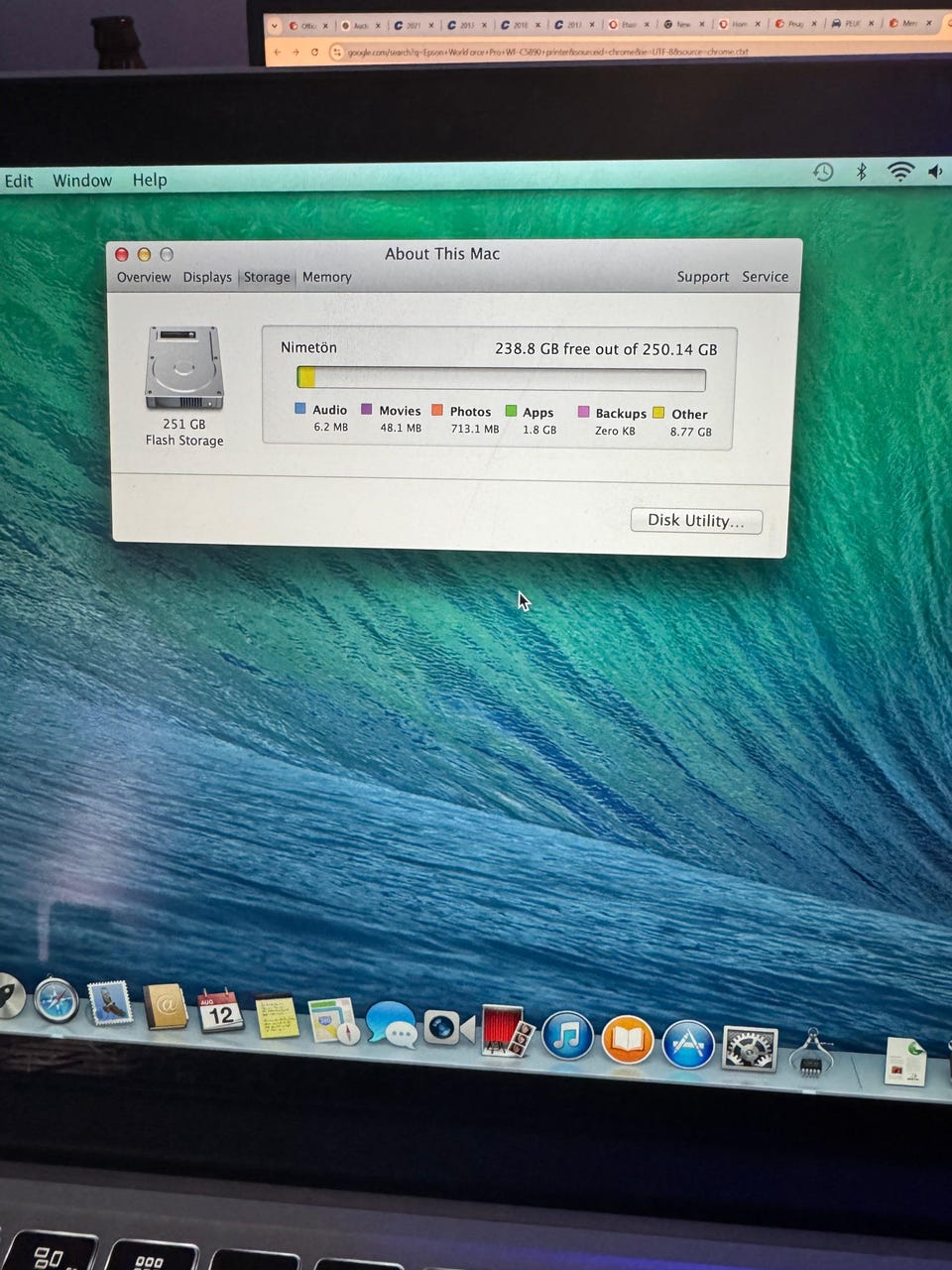This screenshot has height=1270, width=952.
Task: Click the "Nimetön" disk name
Action: [308, 347]
